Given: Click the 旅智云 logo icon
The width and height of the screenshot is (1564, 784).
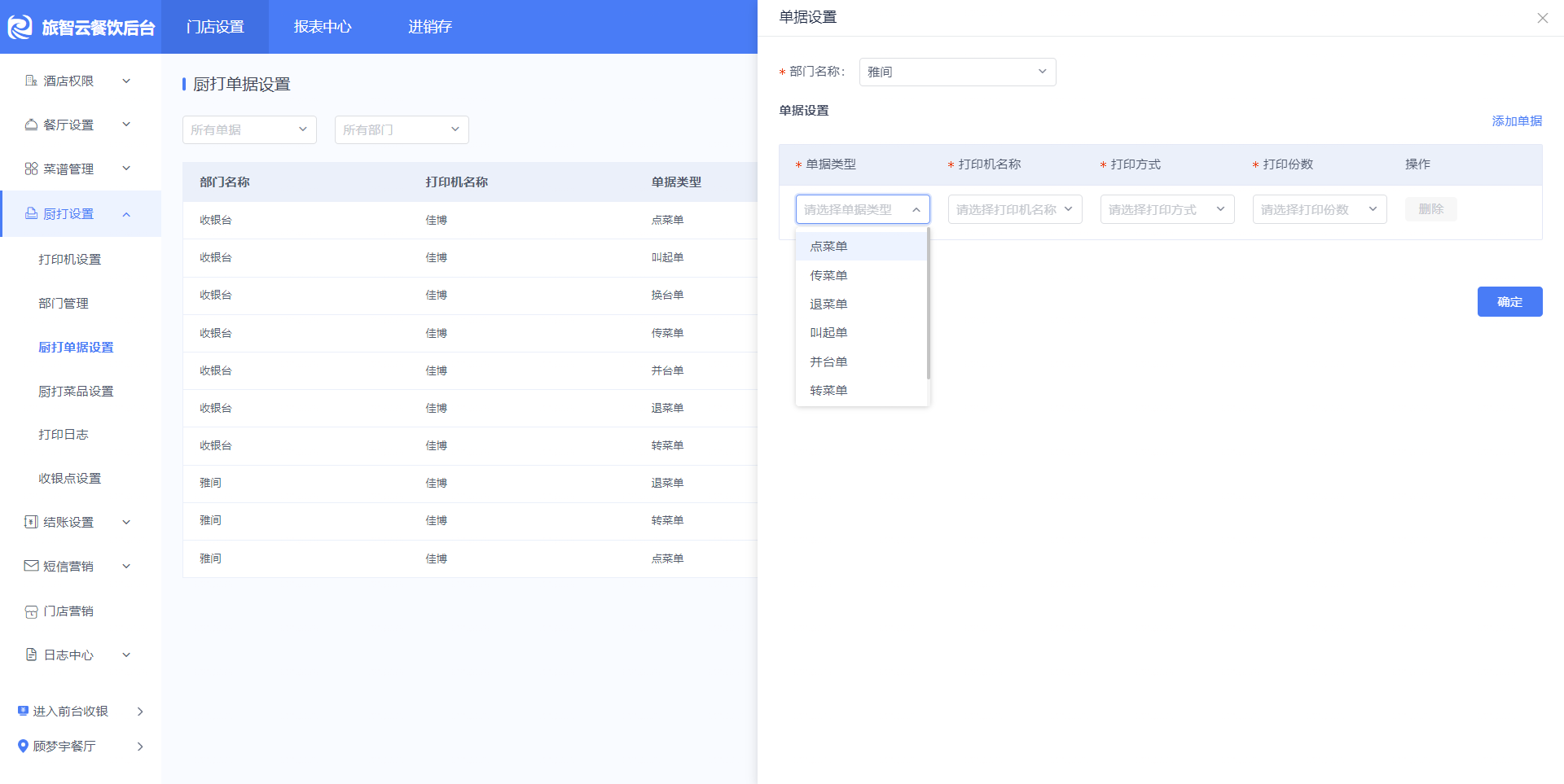Looking at the screenshot, I should click(x=20, y=27).
